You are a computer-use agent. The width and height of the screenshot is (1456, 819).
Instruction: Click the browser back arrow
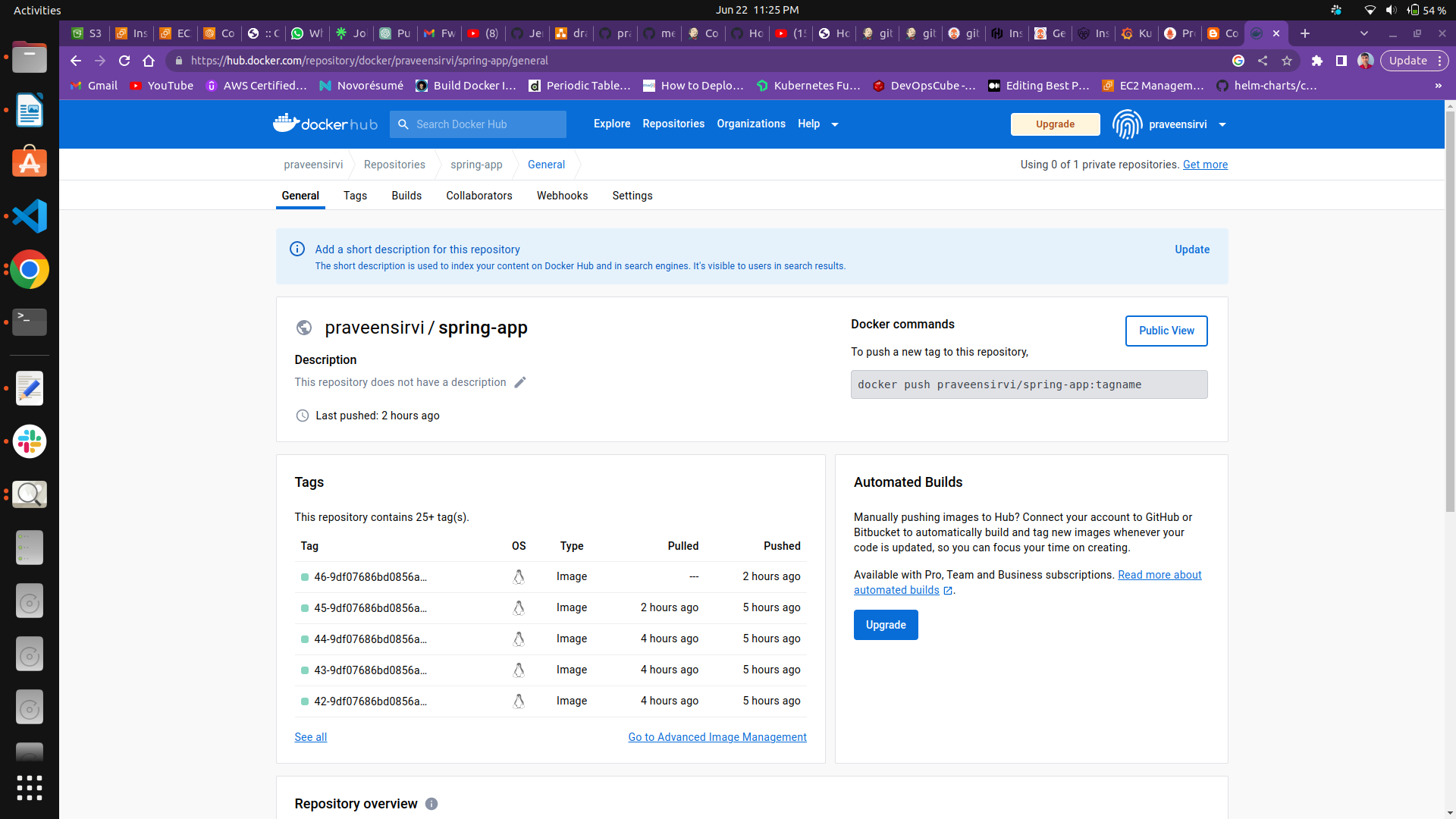coord(76,61)
